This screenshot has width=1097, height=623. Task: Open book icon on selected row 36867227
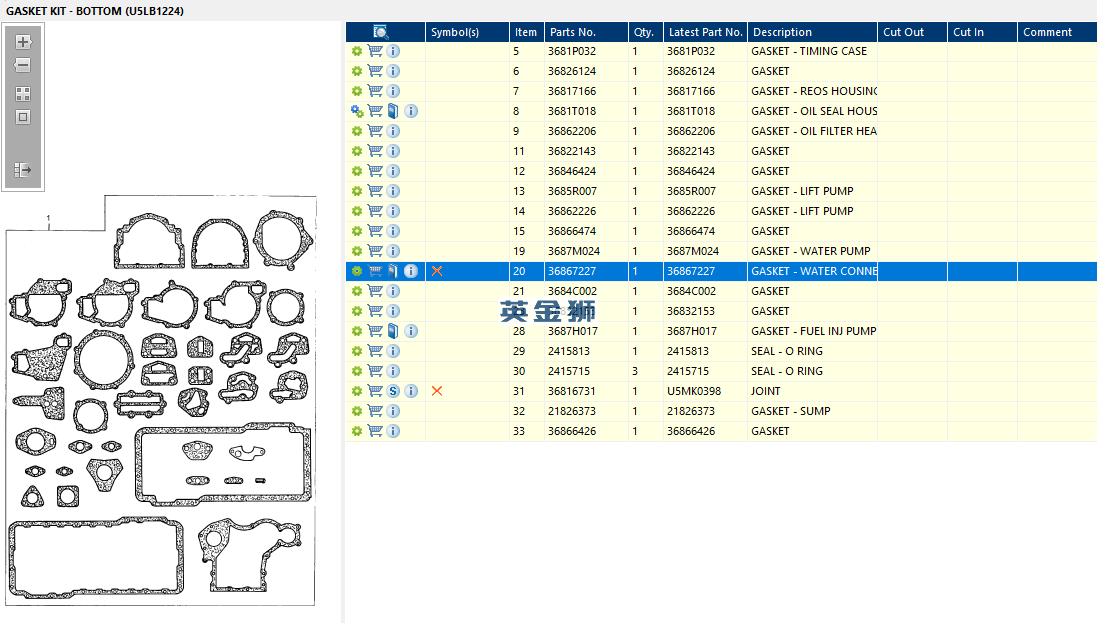[393, 271]
